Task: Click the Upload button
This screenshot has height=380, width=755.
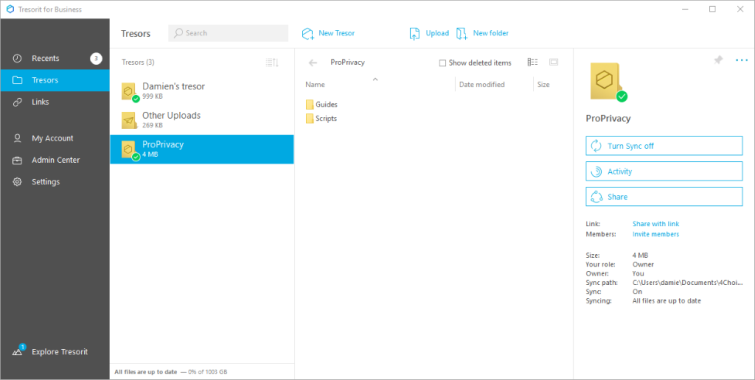Action: coord(429,33)
